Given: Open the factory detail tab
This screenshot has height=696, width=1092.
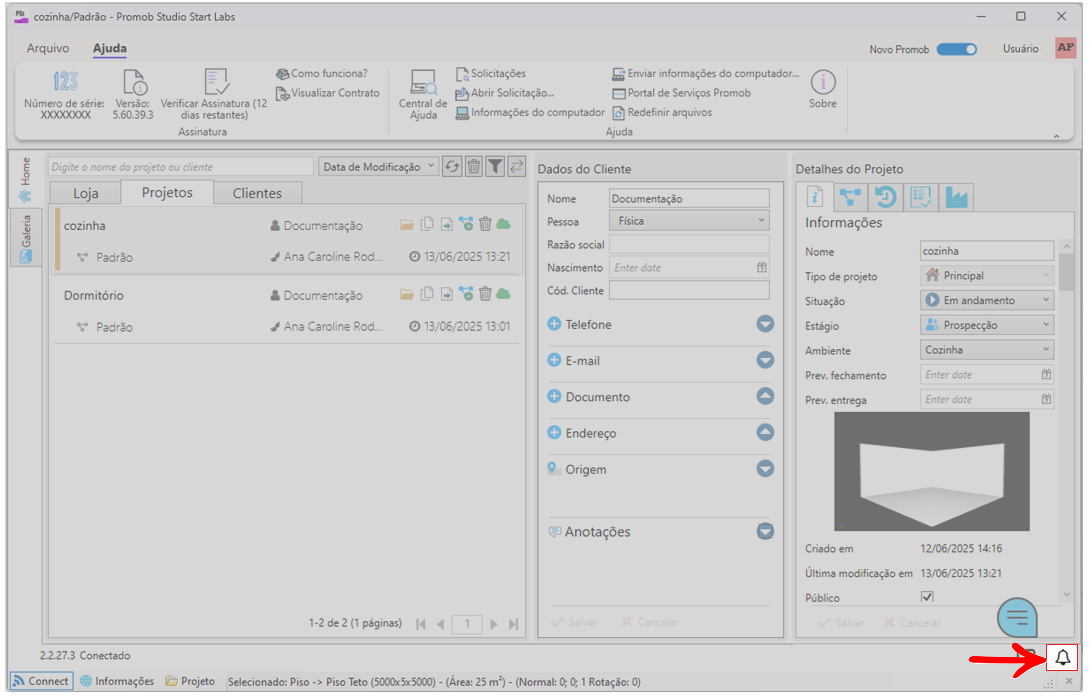Looking at the screenshot, I should (956, 197).
